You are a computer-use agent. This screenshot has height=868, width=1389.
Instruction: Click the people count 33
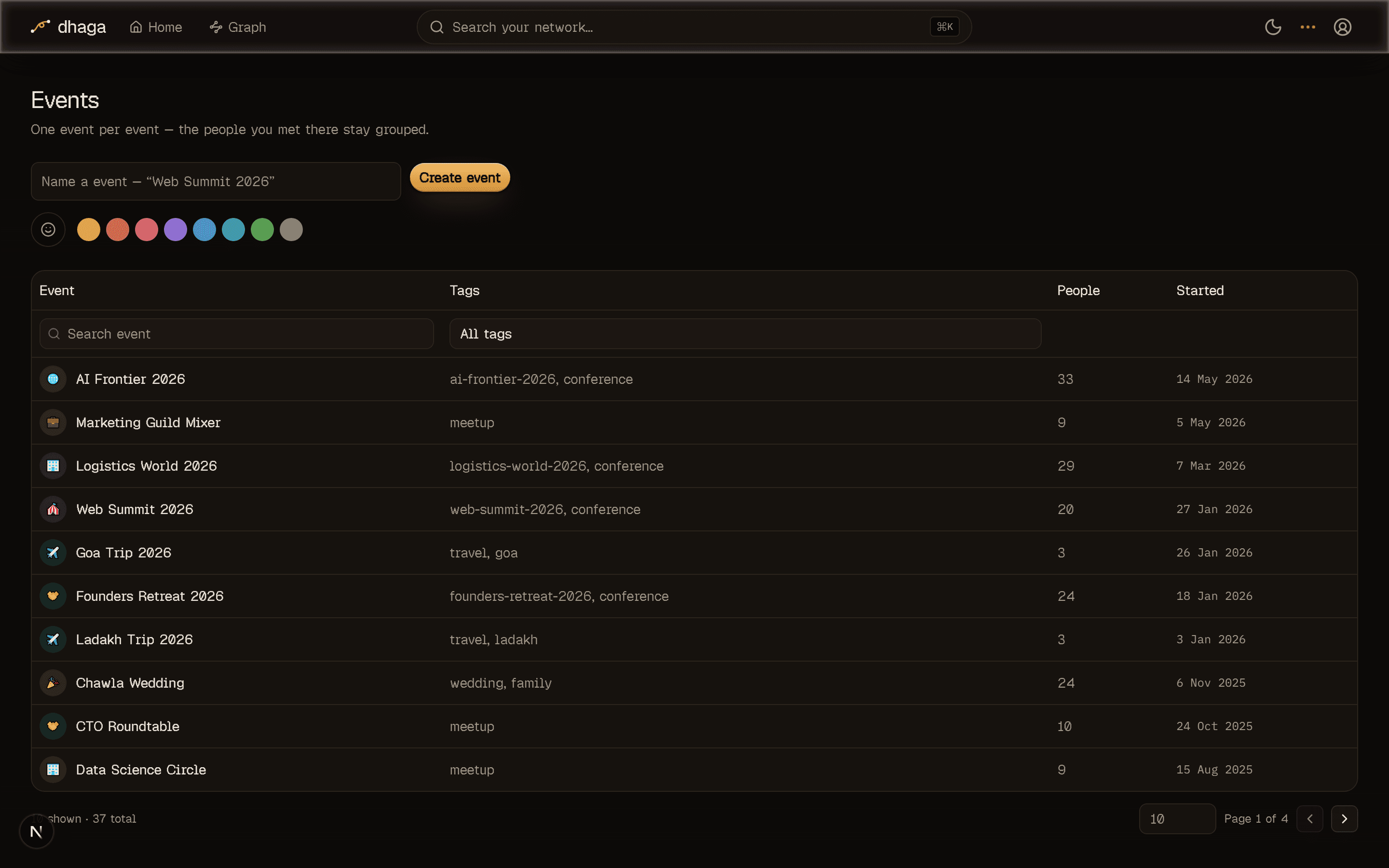1065,379
